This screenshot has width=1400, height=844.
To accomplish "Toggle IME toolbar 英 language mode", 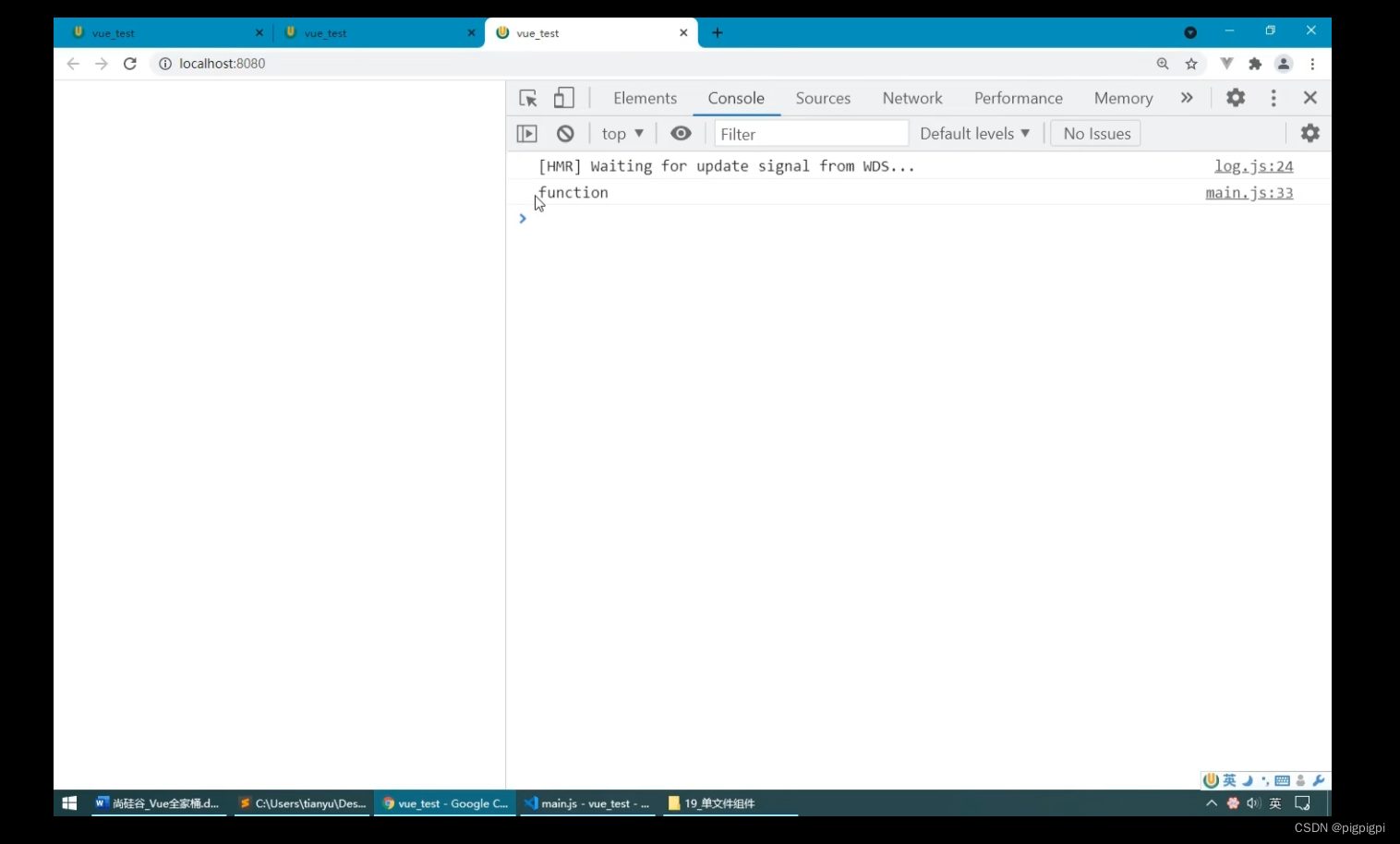I will (x=1229, y=780).
